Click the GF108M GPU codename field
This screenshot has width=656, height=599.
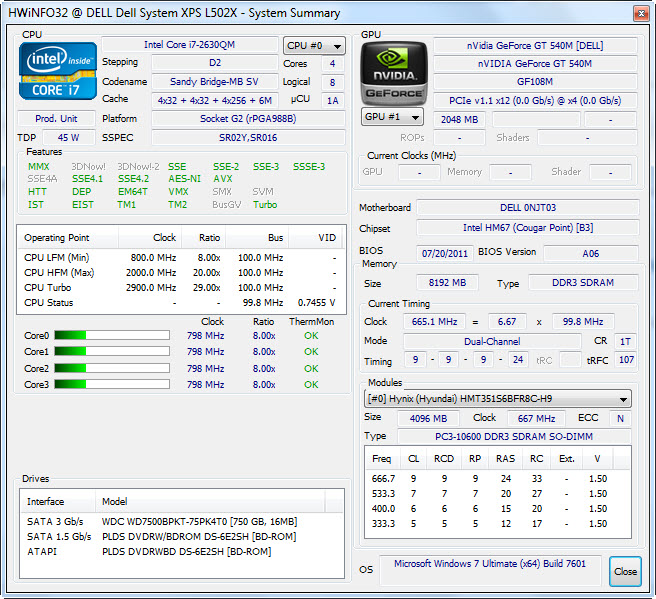535,82
